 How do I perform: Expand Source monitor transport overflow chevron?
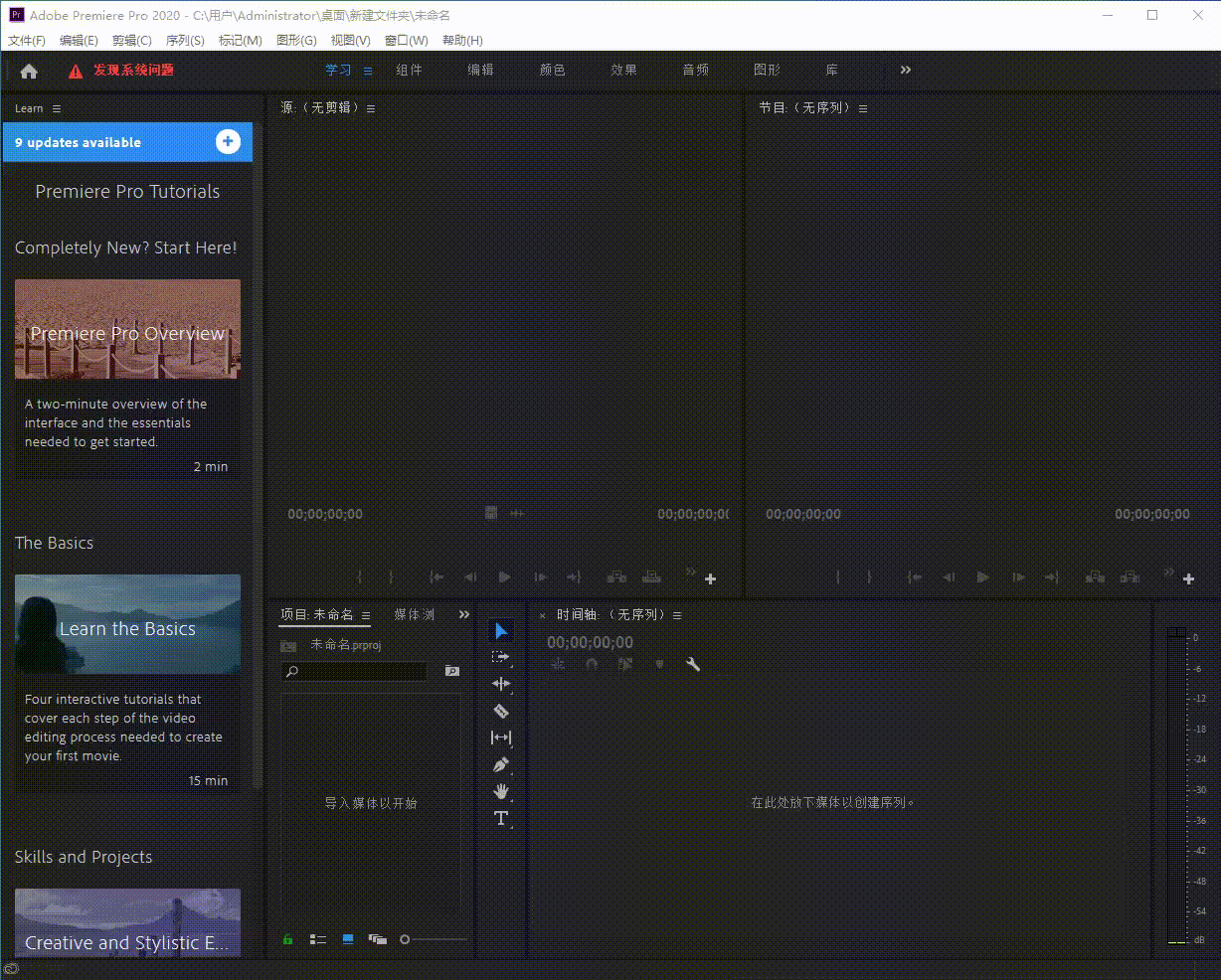point(690,572)
